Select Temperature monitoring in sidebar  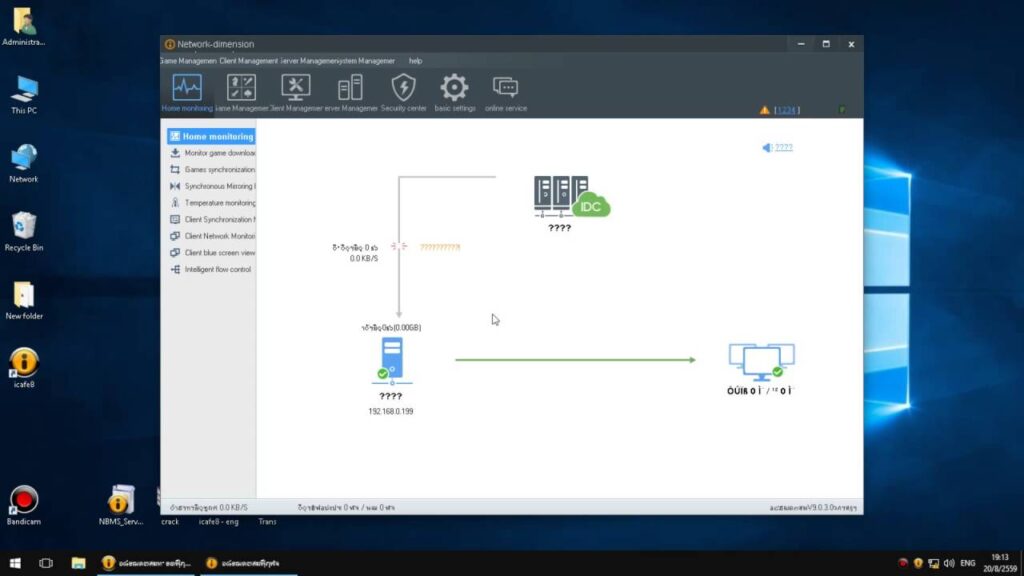(x=212, y=203)
